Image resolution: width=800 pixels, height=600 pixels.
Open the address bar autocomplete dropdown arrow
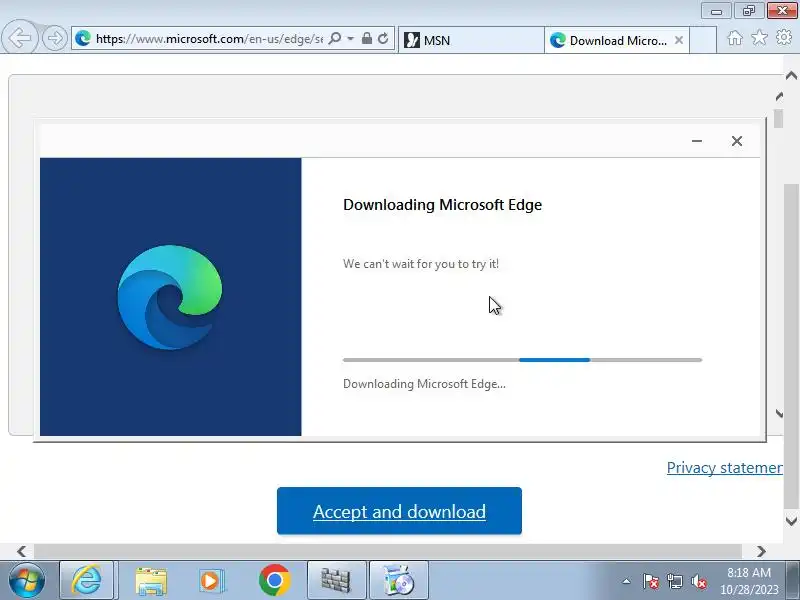tap(351, 38)
